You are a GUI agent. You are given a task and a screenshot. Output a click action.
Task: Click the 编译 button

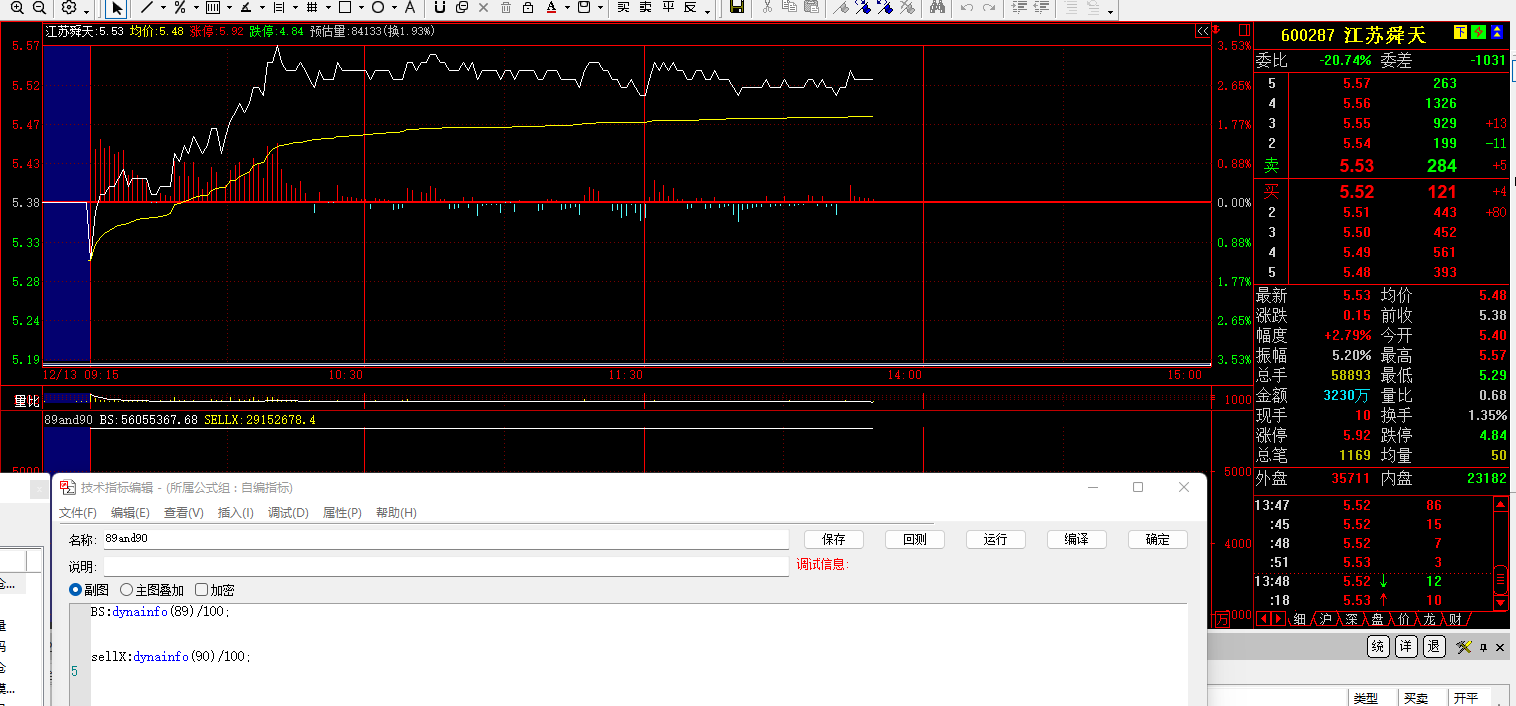click(x=1076, y=539)
